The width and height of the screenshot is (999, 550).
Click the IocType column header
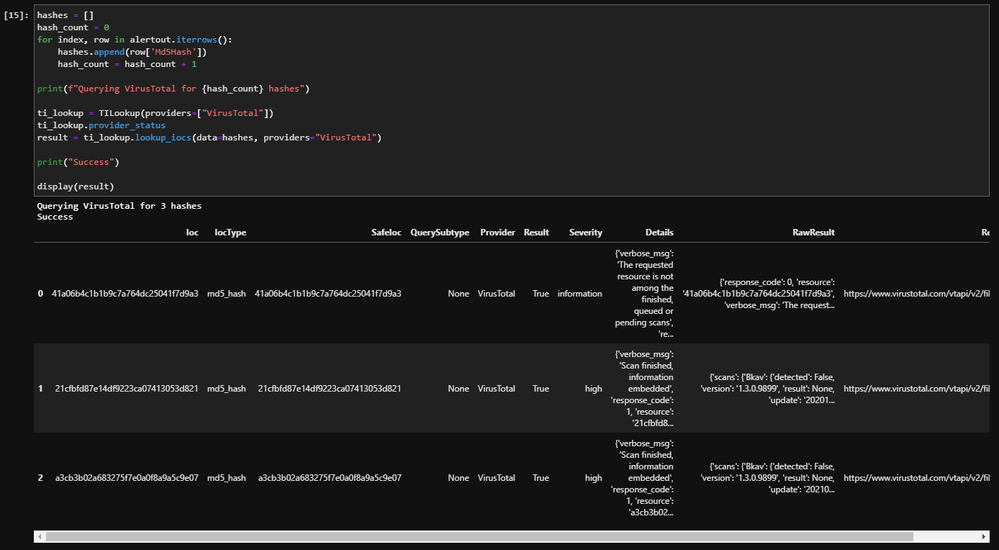click(230, 233)
